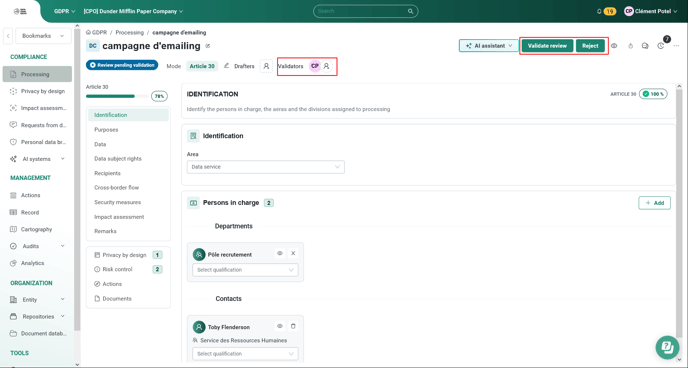The width and height of the screenshot is (688, 368).
Task: Switch to the Data subject rights section
Action: click(x=118, y=159)
